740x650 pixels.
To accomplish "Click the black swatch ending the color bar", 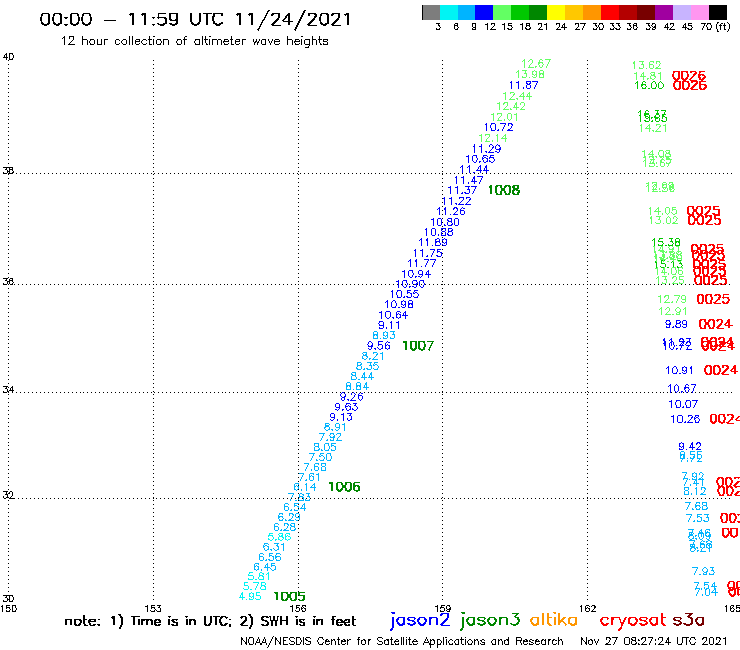I will pos(717,12).
